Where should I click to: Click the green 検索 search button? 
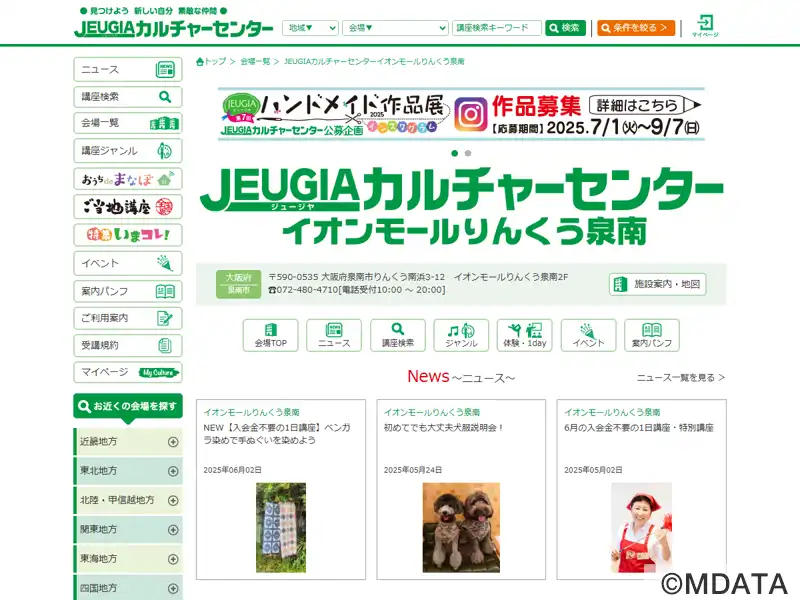pos(565,28)
